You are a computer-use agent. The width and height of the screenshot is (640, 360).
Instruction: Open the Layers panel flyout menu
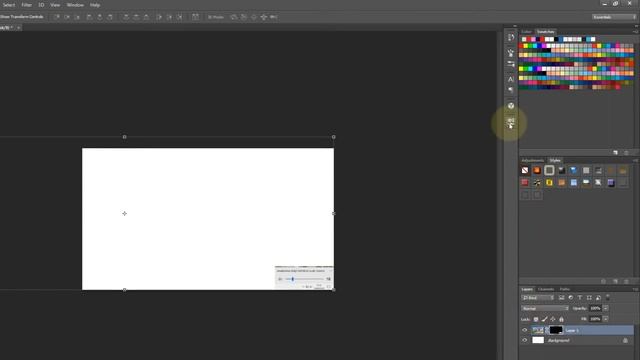[x=636, y=289]
